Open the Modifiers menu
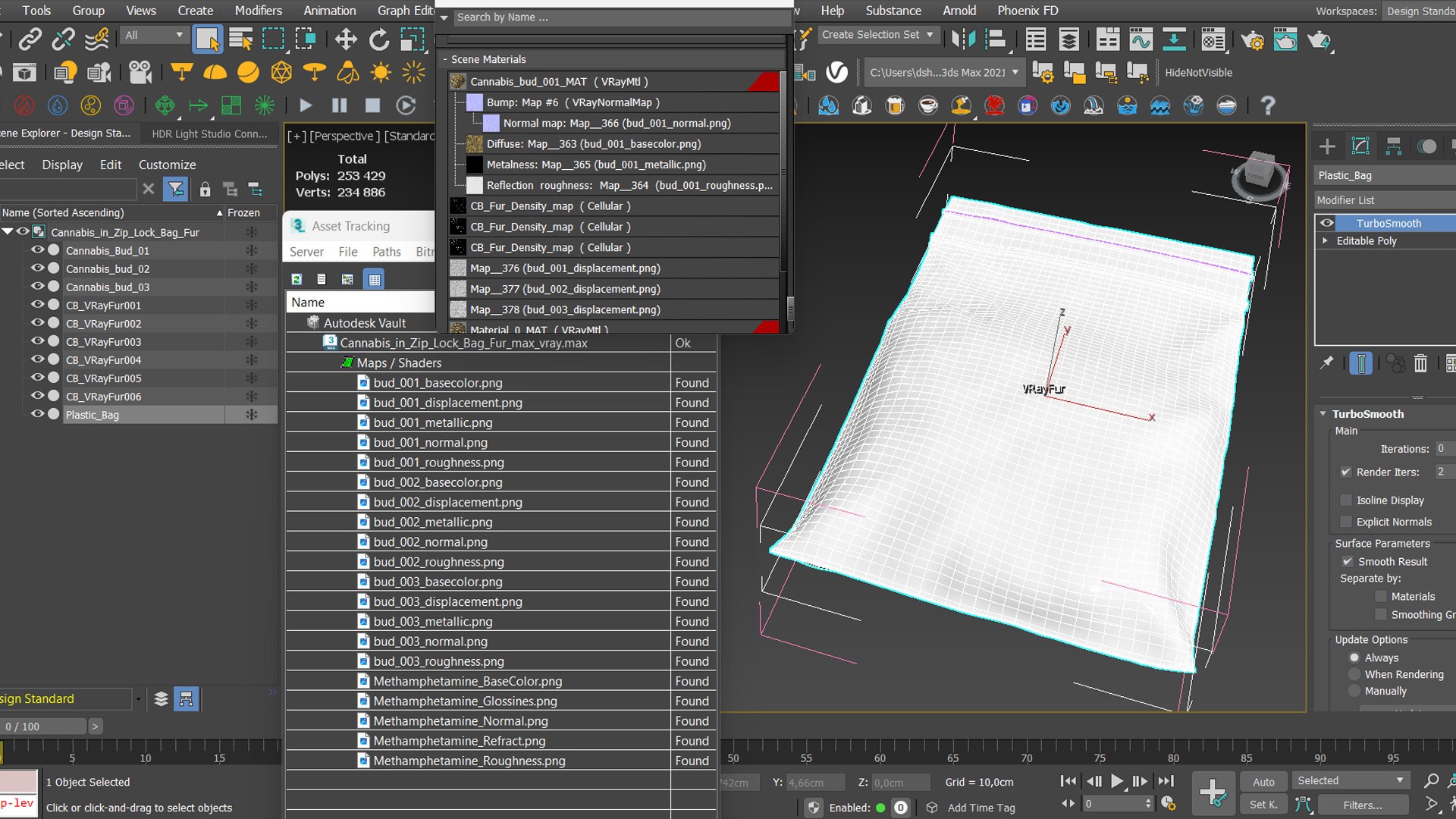 (258, 11)
